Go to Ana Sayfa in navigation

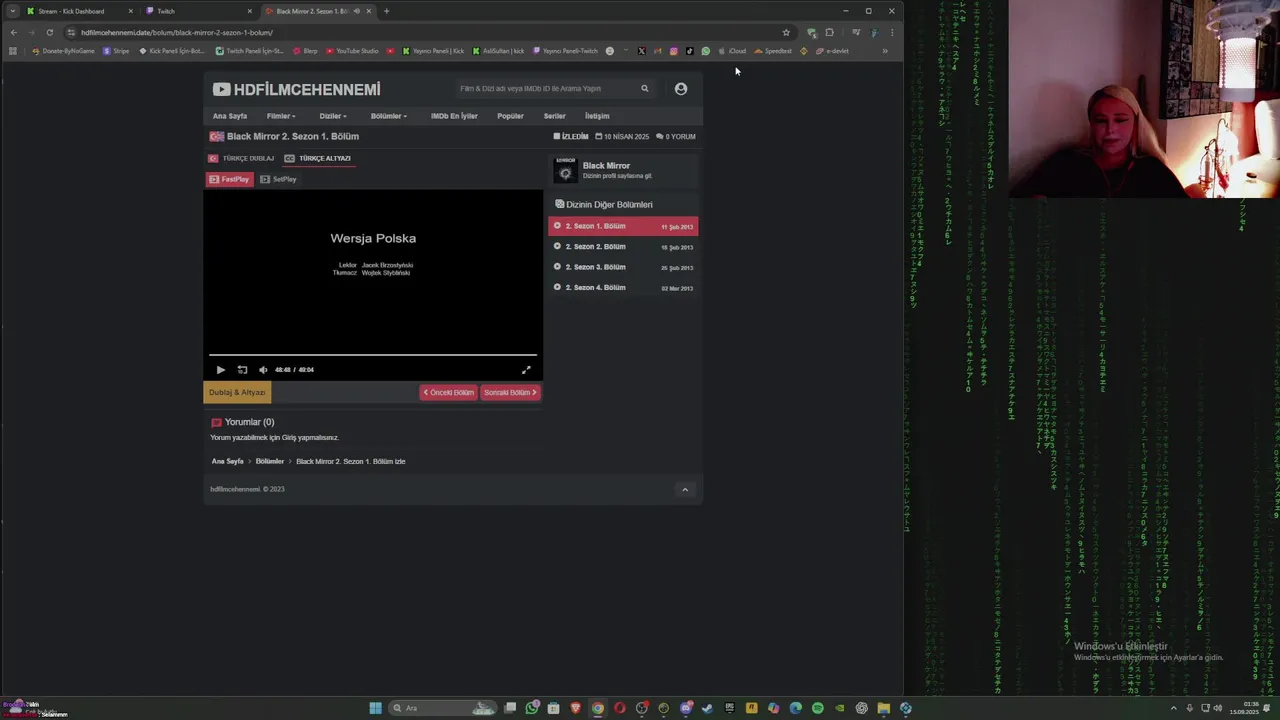230,116
